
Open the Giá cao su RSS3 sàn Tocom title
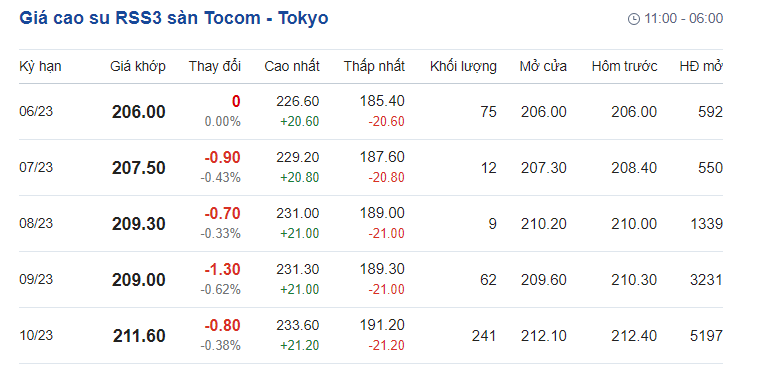point(173,18)
